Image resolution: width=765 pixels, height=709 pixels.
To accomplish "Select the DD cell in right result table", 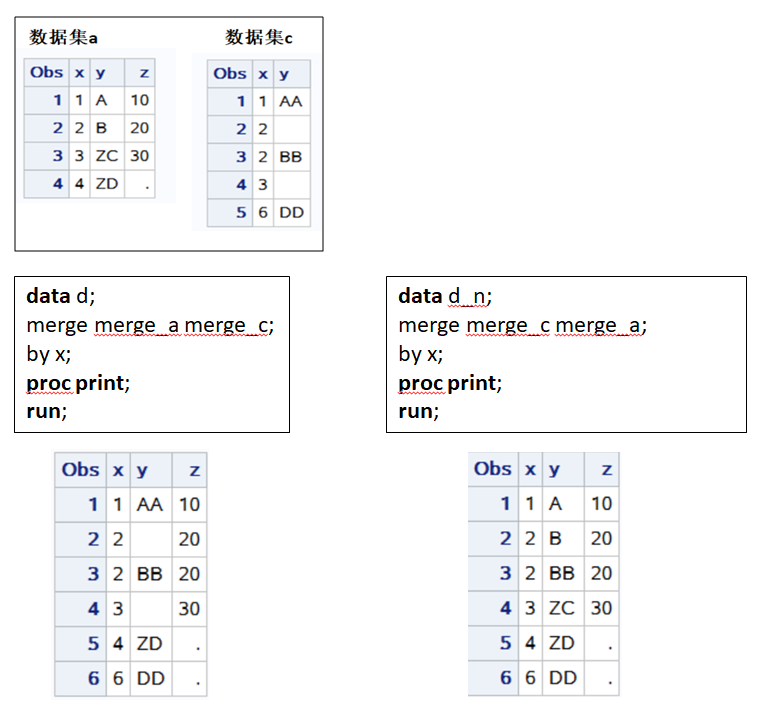I will coord(563,677).
